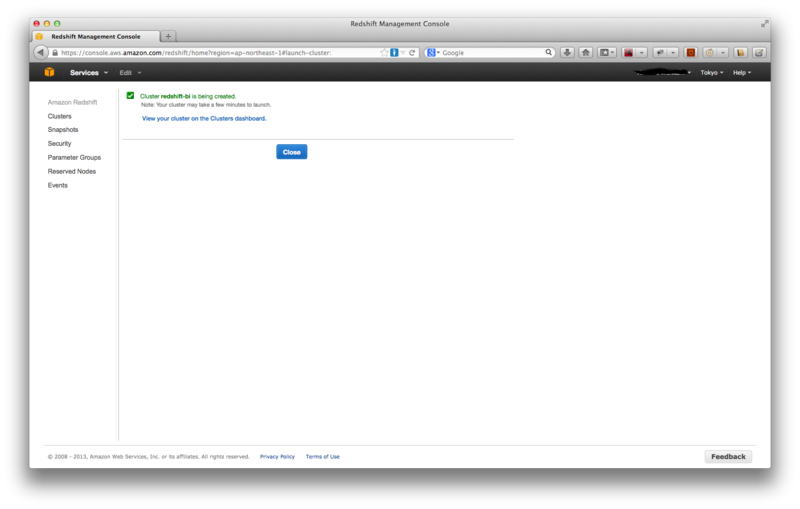Open a new tab with the plus button
Screen dimensions: 800x509
(168, 36)
